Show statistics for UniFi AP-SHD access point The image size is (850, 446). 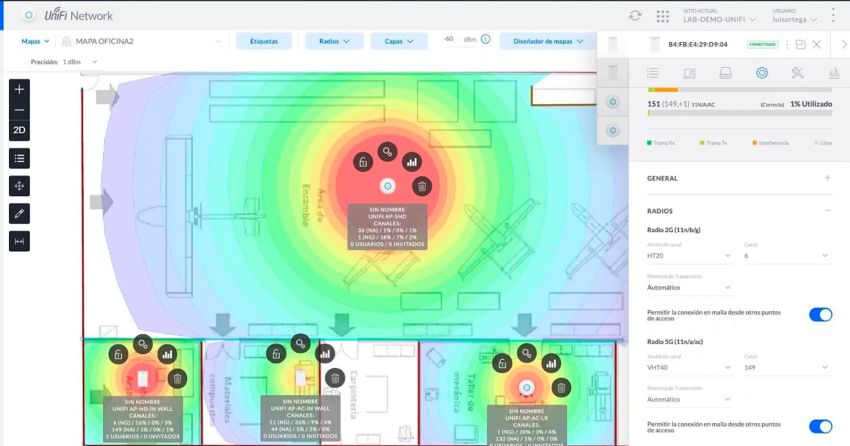pos(412,162)
